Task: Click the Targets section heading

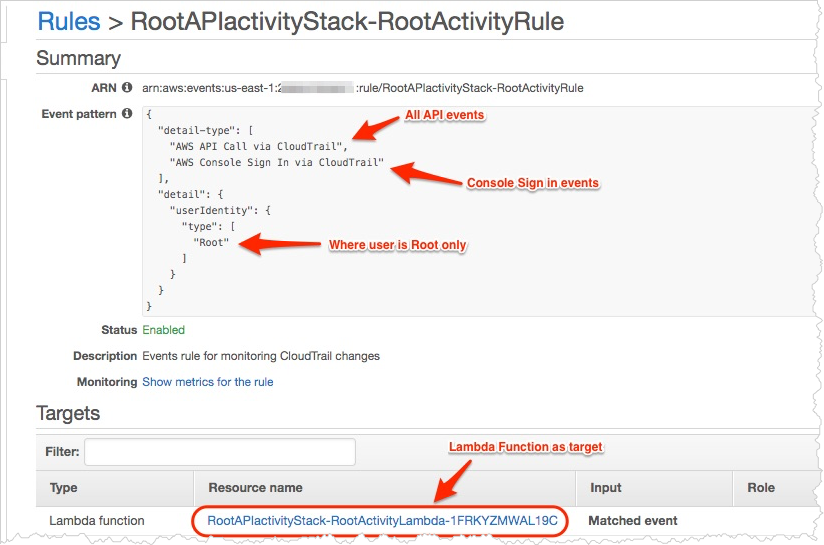Action: [68, 413]
